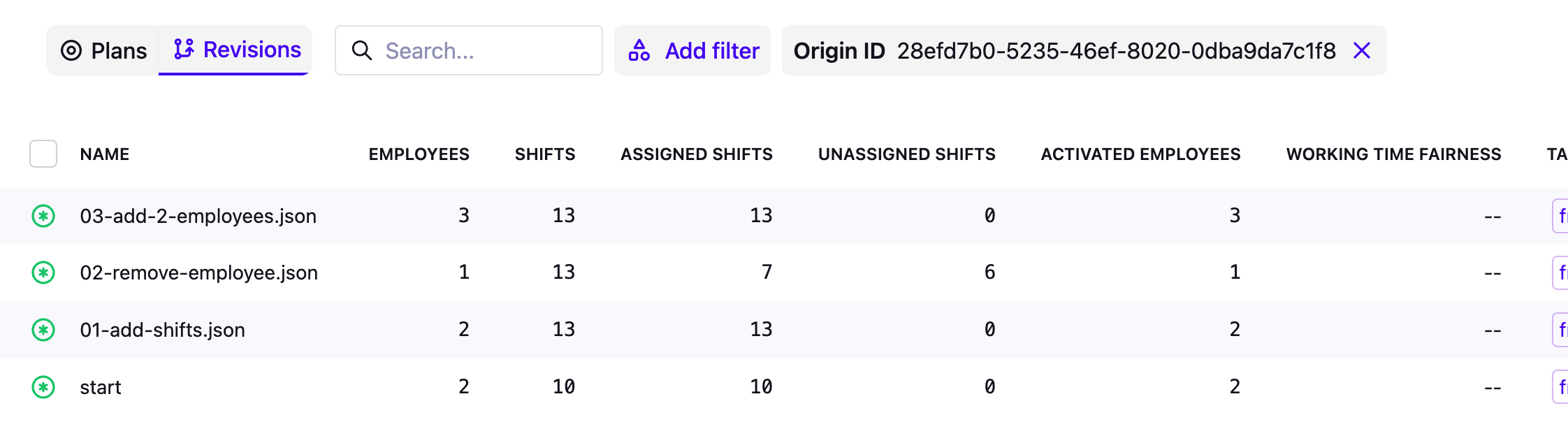Click status icon for start revision

click(x=43, y=387)
